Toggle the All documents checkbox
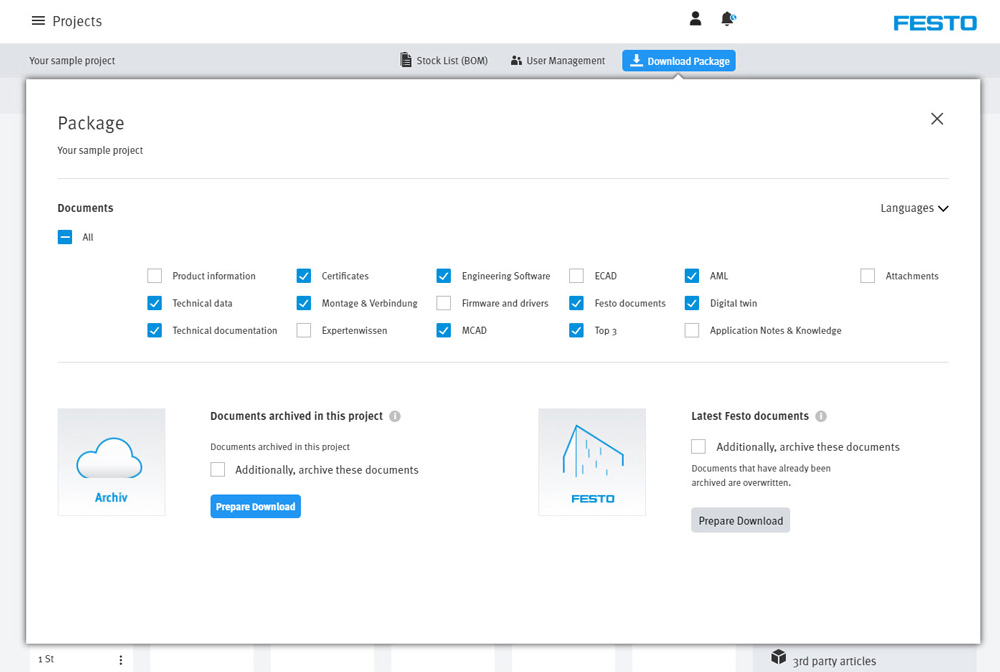 [x=65, y=238]
